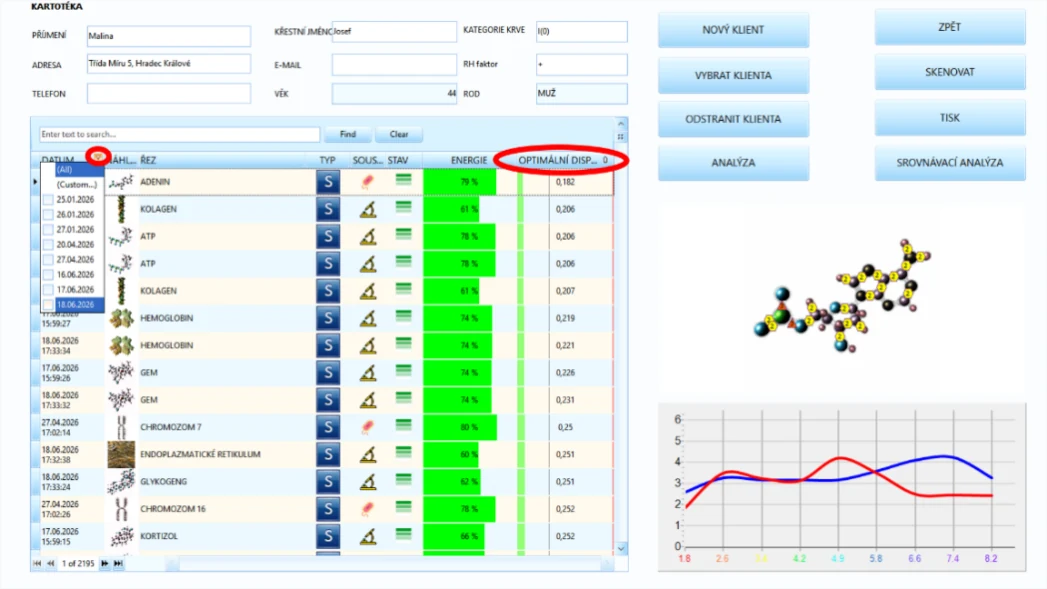
Task: Click the pink tag icon in CHROMOZOM 7 row
Action: pyautogui.click(x=367, y=427)
